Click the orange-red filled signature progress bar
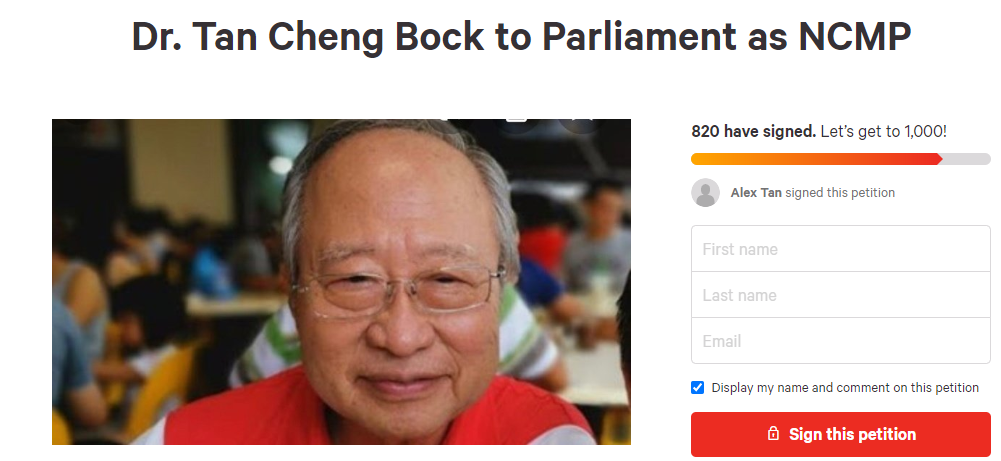Screen dimensions: 1001x461 [815, 159]
